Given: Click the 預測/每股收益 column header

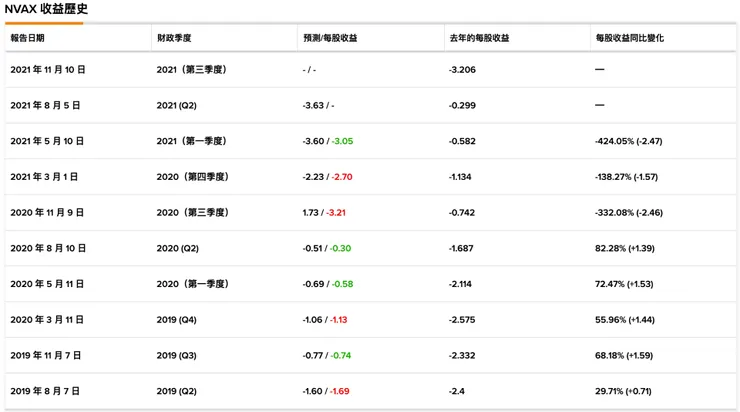Looking at the screenshot, I should [330, 38].
